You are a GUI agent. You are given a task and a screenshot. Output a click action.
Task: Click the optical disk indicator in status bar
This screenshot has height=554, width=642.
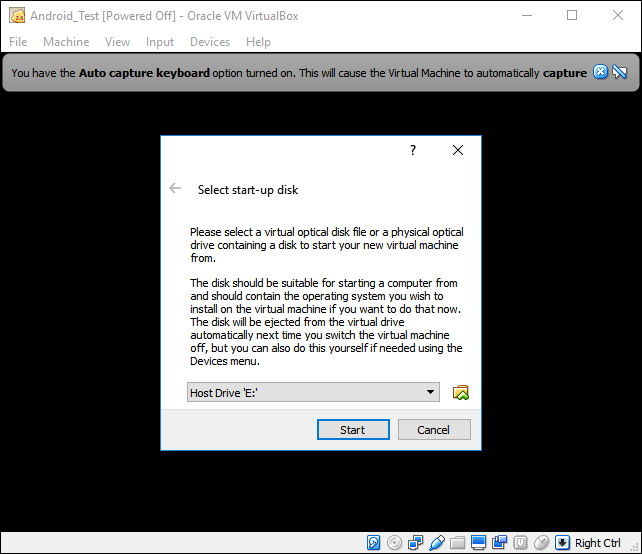click(x=395, y=543)
